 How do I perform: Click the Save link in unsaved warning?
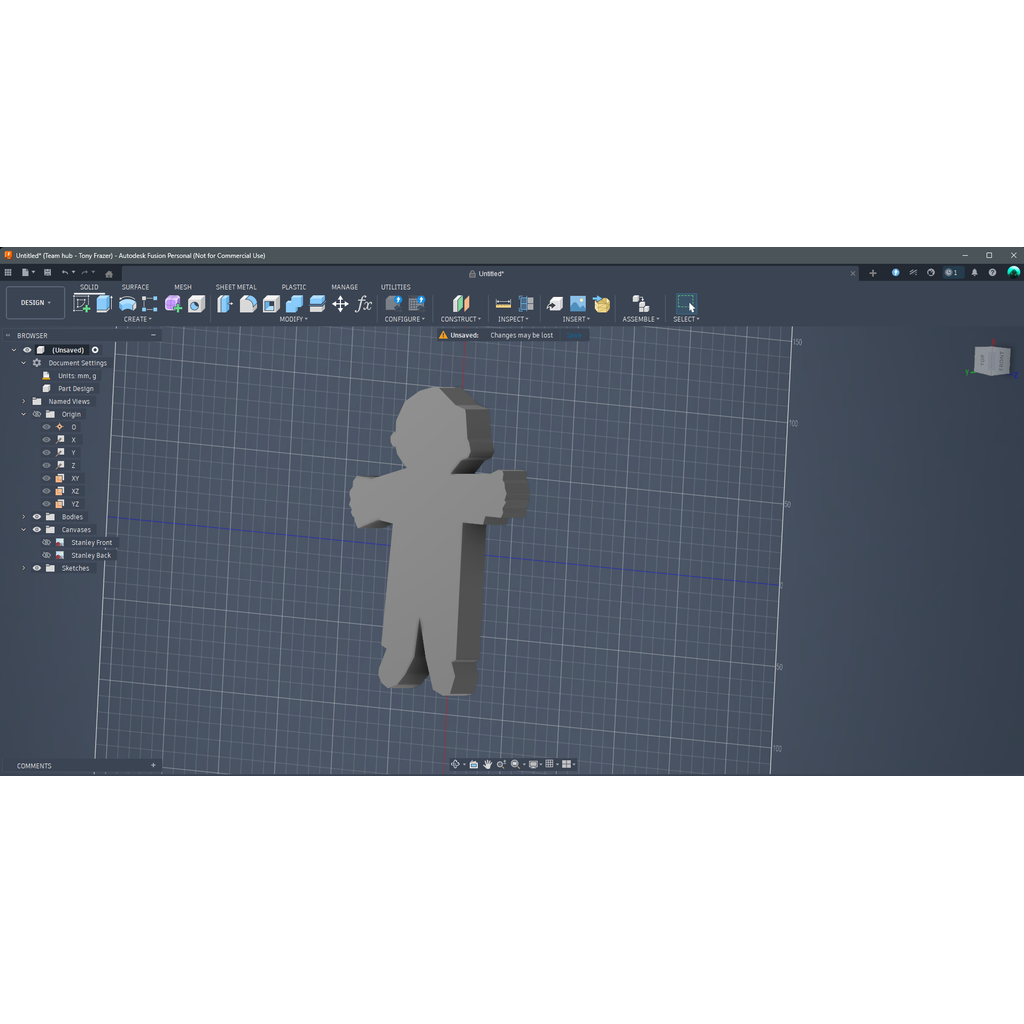coord(574,335)
